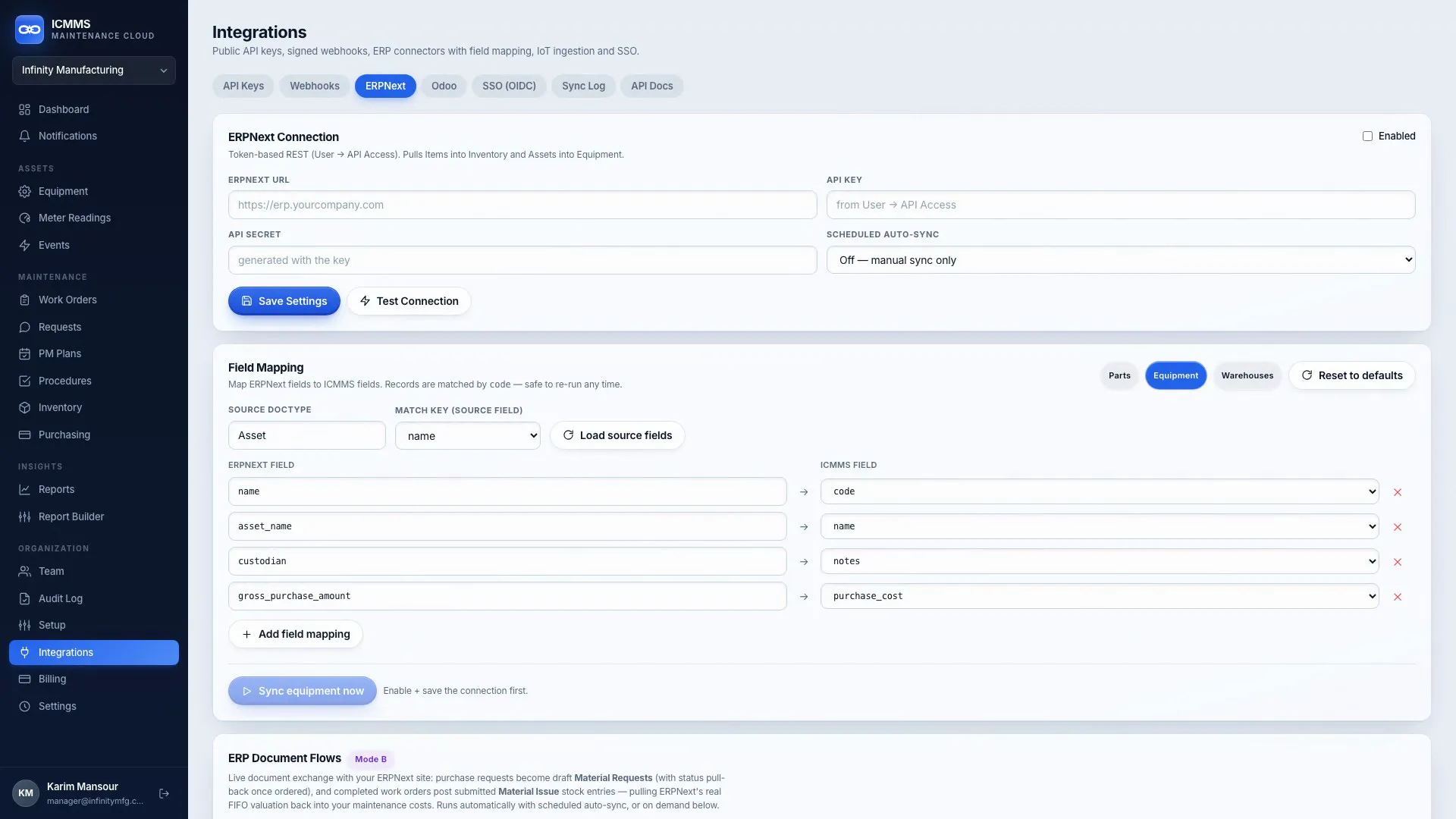Click Test Connection button
Image resolution: width=1456 pixels, height=819 pixels.
(409, 301)
